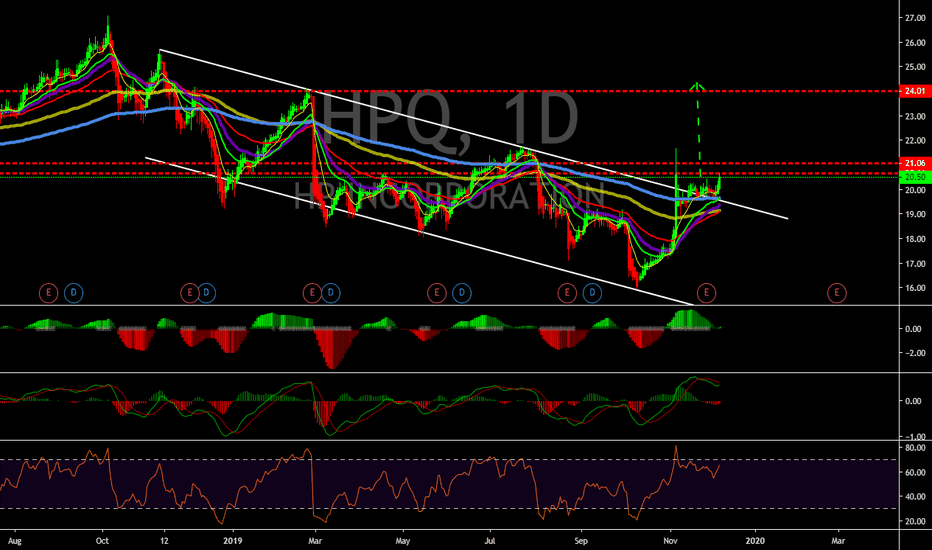932x550 pixels.
Task: Click the 40.00 value on RSI pane axis
Action: click(x=915, y=496)
